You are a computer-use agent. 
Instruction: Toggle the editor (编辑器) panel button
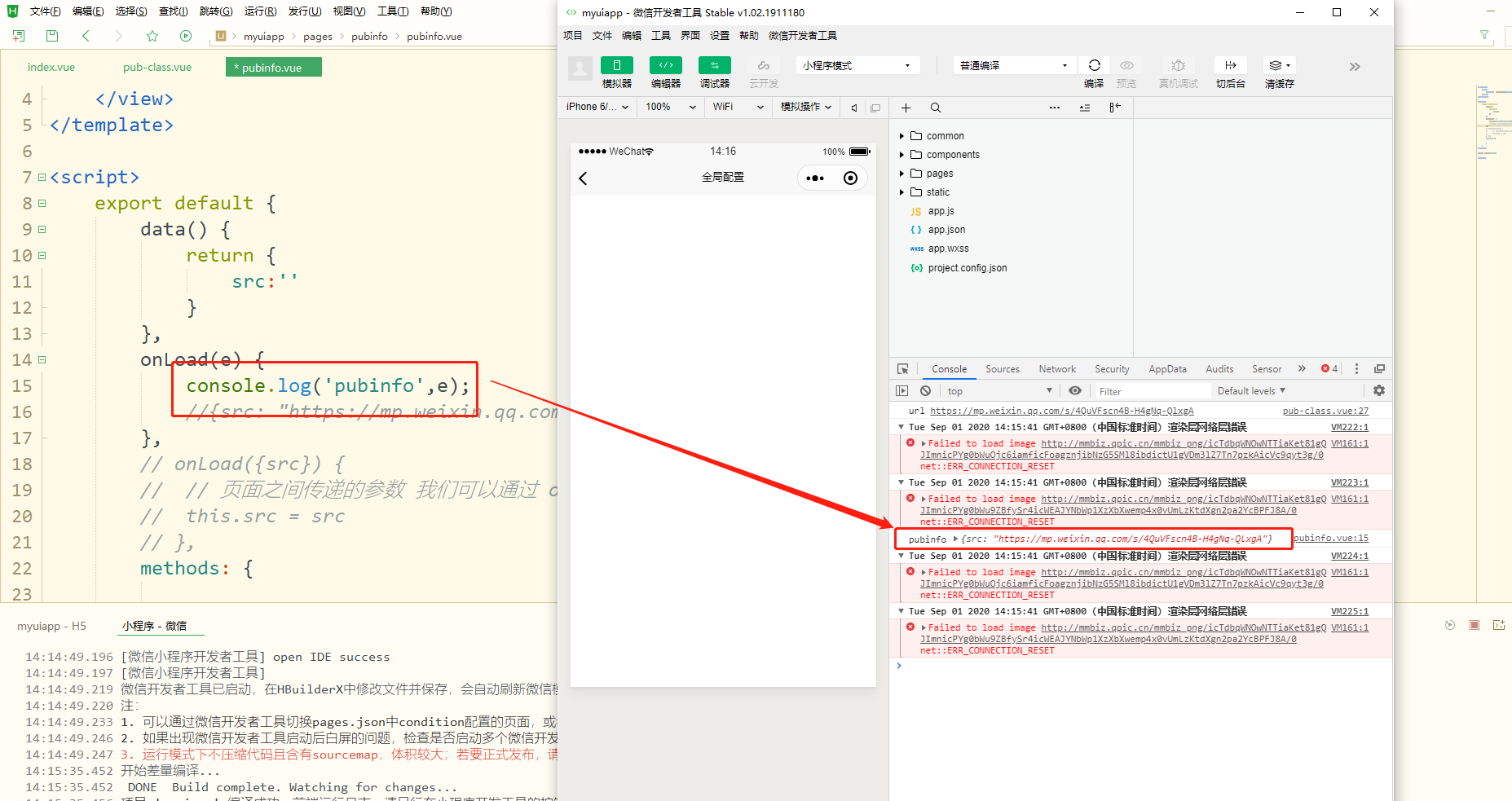pyautogui.click(x=666, y=65)
